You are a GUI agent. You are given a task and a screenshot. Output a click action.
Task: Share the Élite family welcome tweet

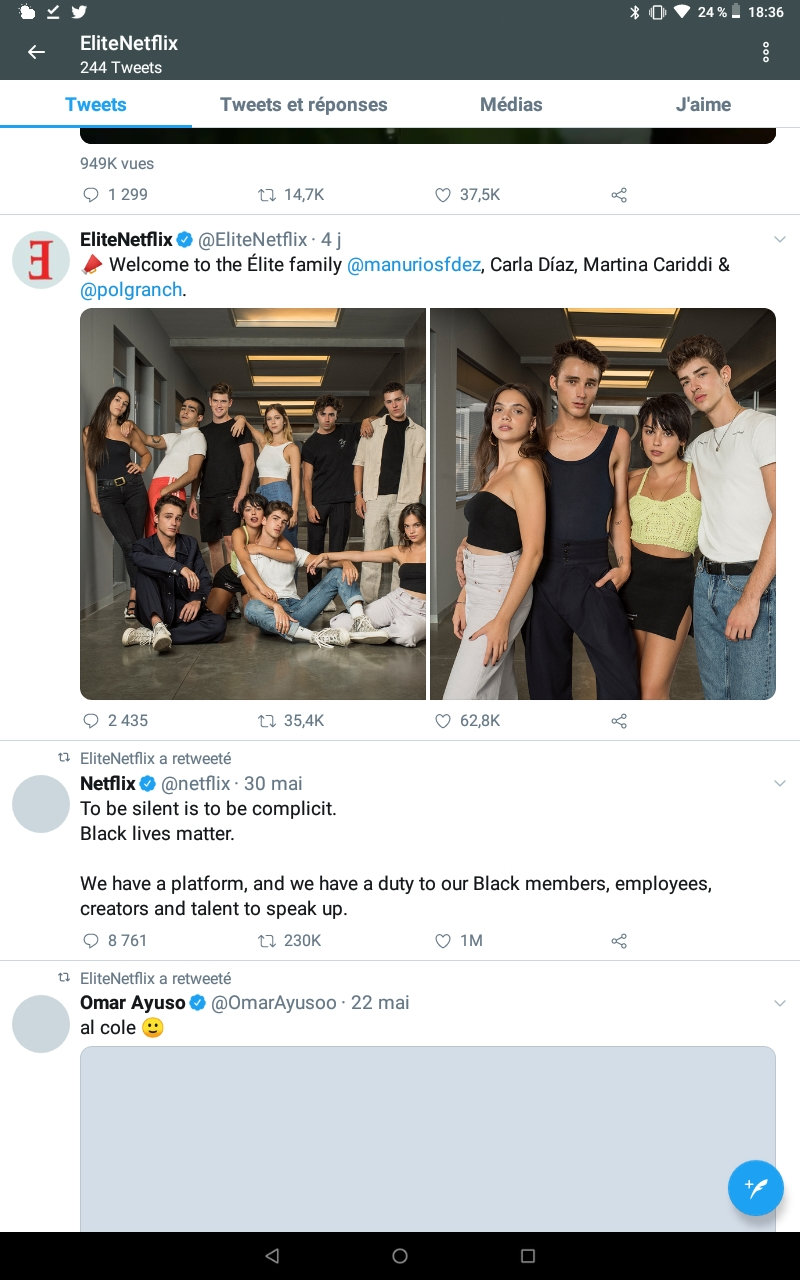619,720
